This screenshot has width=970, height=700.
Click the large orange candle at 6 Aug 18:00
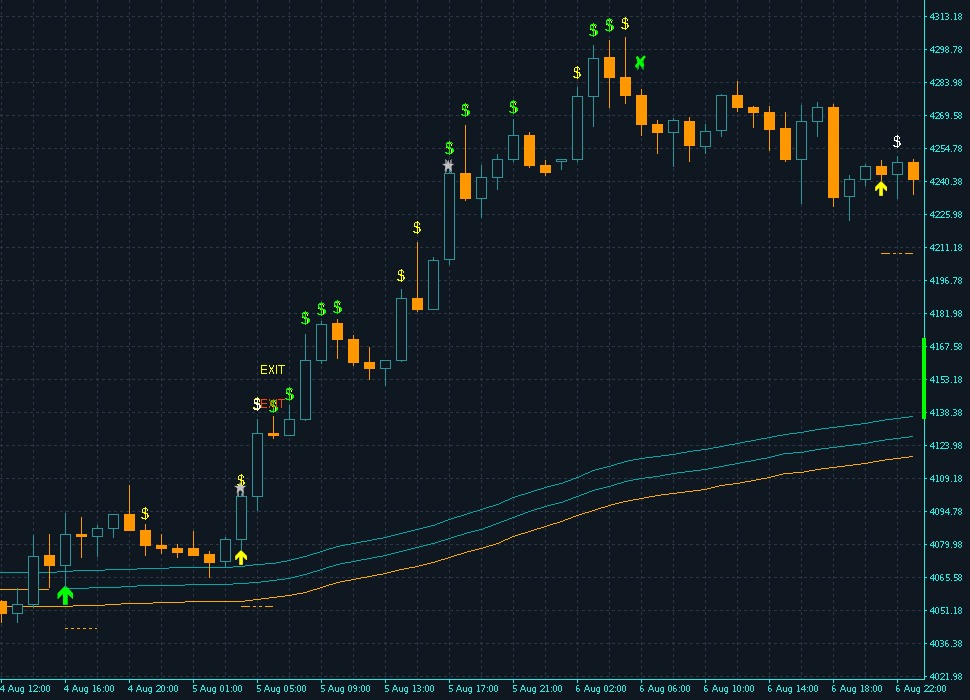[833, 152]
